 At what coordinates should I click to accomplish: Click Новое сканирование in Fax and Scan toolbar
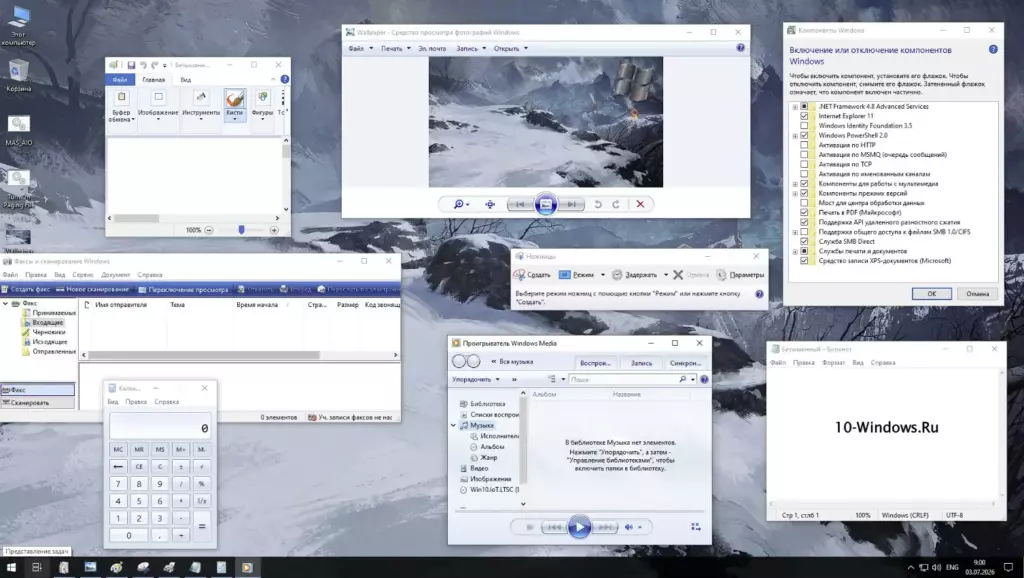point(92,289)
